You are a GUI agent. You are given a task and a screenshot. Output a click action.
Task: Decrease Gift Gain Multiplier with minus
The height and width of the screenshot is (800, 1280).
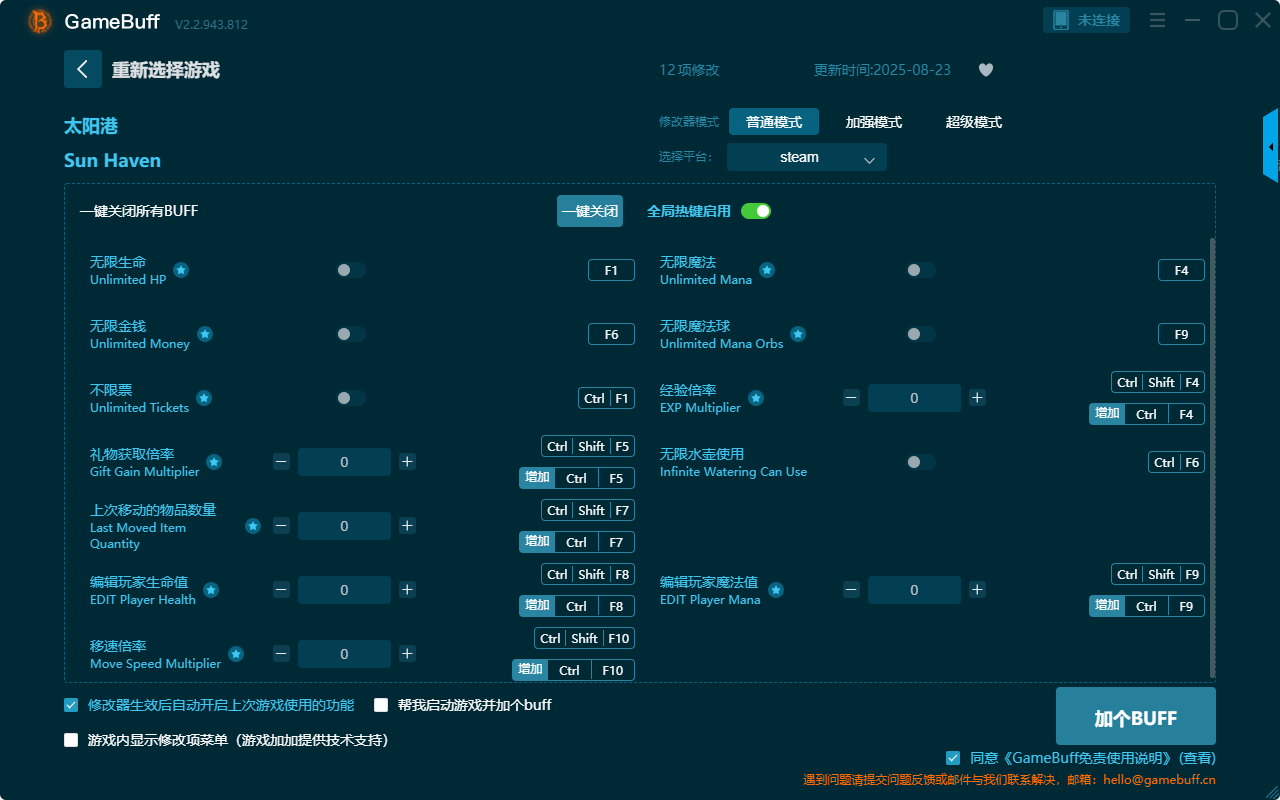point(281,462)
